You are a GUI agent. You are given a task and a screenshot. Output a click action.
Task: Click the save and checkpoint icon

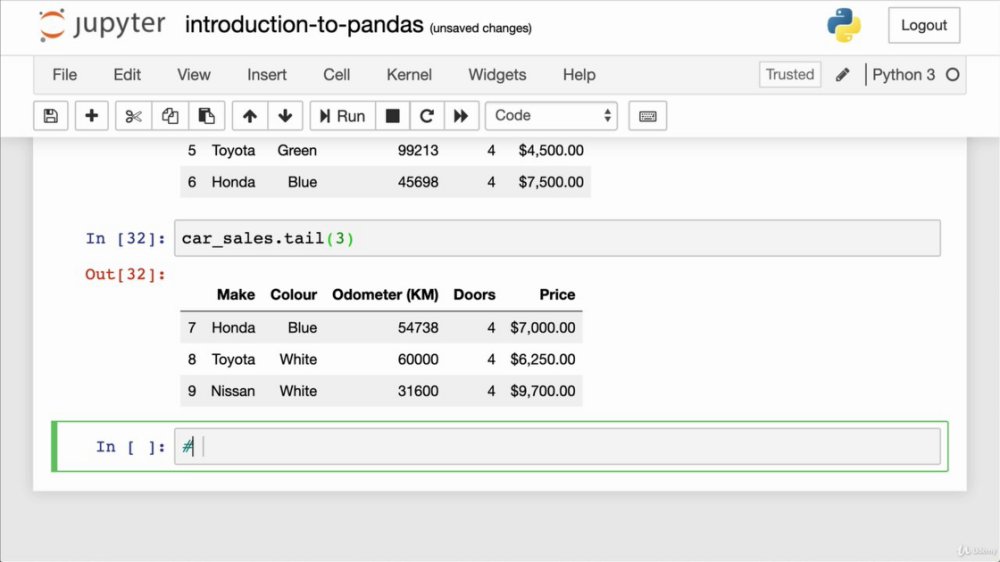(x=50, y=115)
